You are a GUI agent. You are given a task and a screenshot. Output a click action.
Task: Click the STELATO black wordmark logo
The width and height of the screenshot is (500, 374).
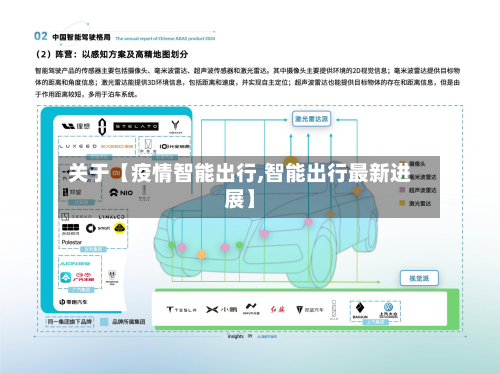136,126
